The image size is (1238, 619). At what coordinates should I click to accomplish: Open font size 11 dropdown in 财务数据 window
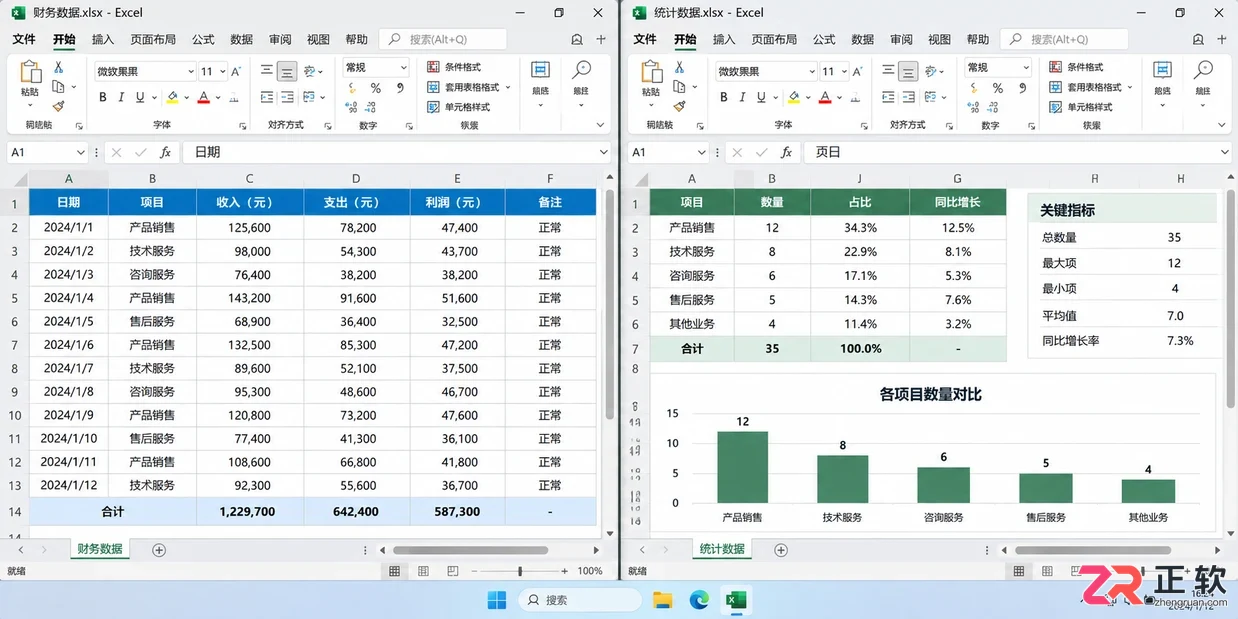coord(221,72)
